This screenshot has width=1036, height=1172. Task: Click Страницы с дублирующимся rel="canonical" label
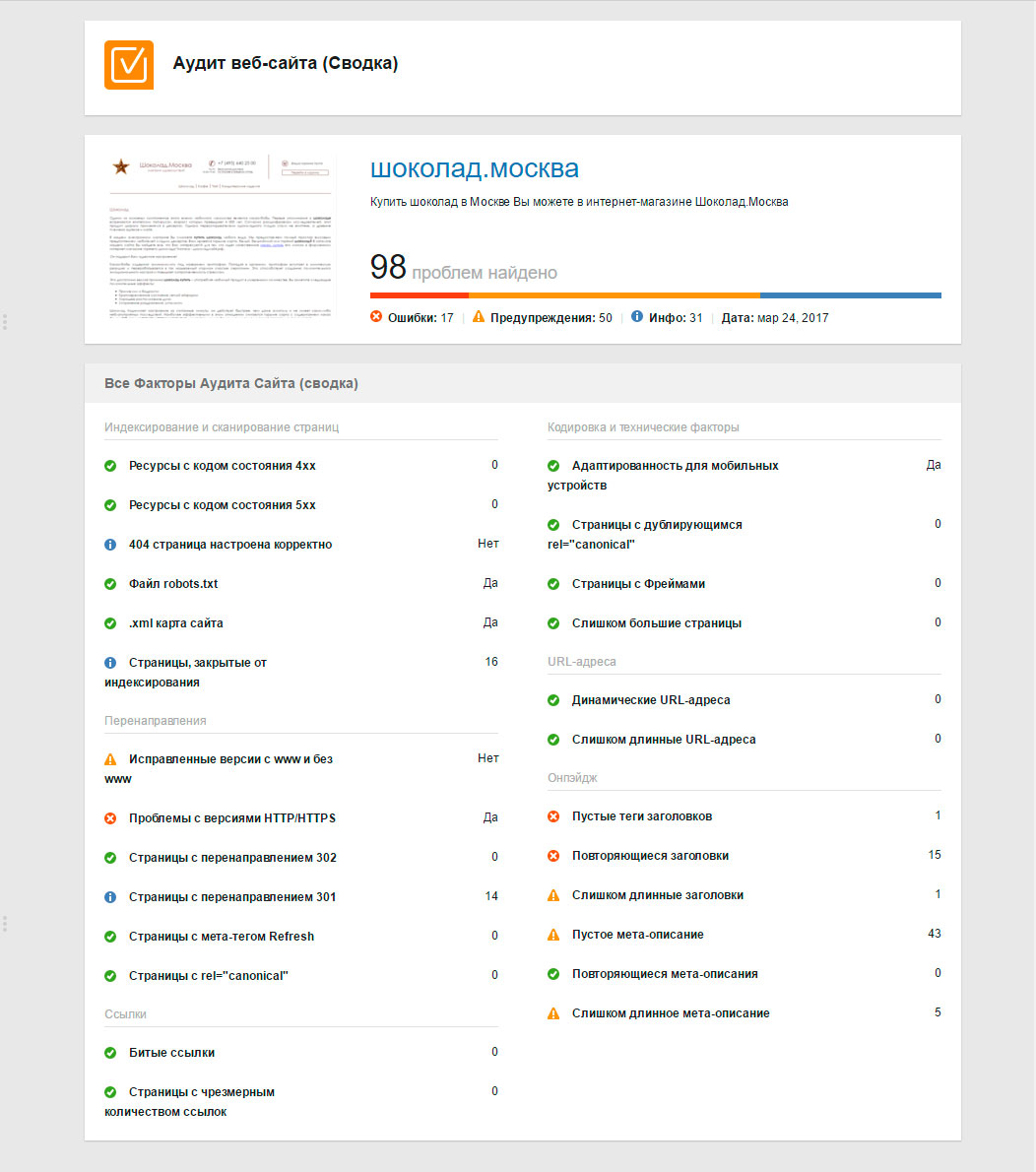[x=645, y=535]
